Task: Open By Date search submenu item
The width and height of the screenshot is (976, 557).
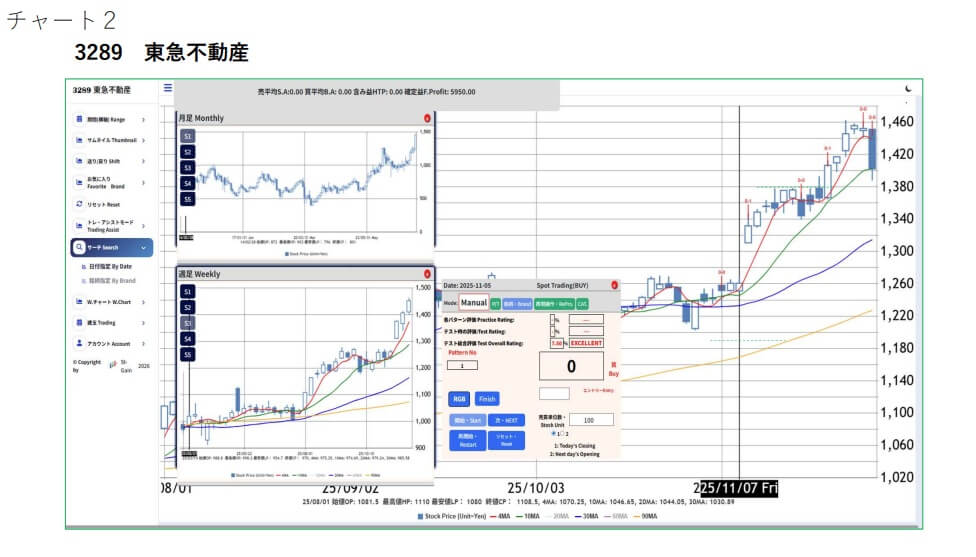Action: 110,267
